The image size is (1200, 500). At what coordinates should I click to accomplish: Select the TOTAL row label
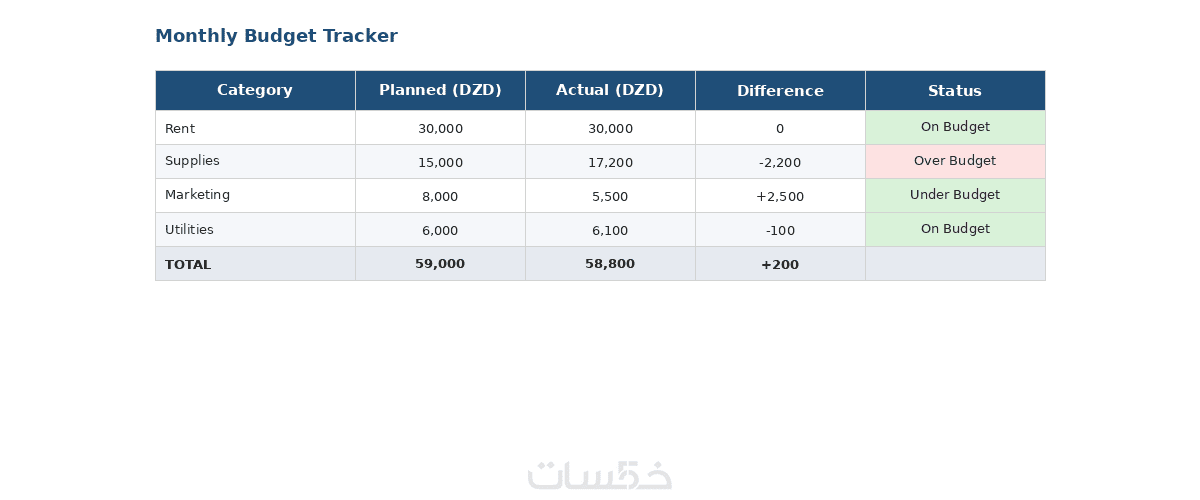point(188,265)
